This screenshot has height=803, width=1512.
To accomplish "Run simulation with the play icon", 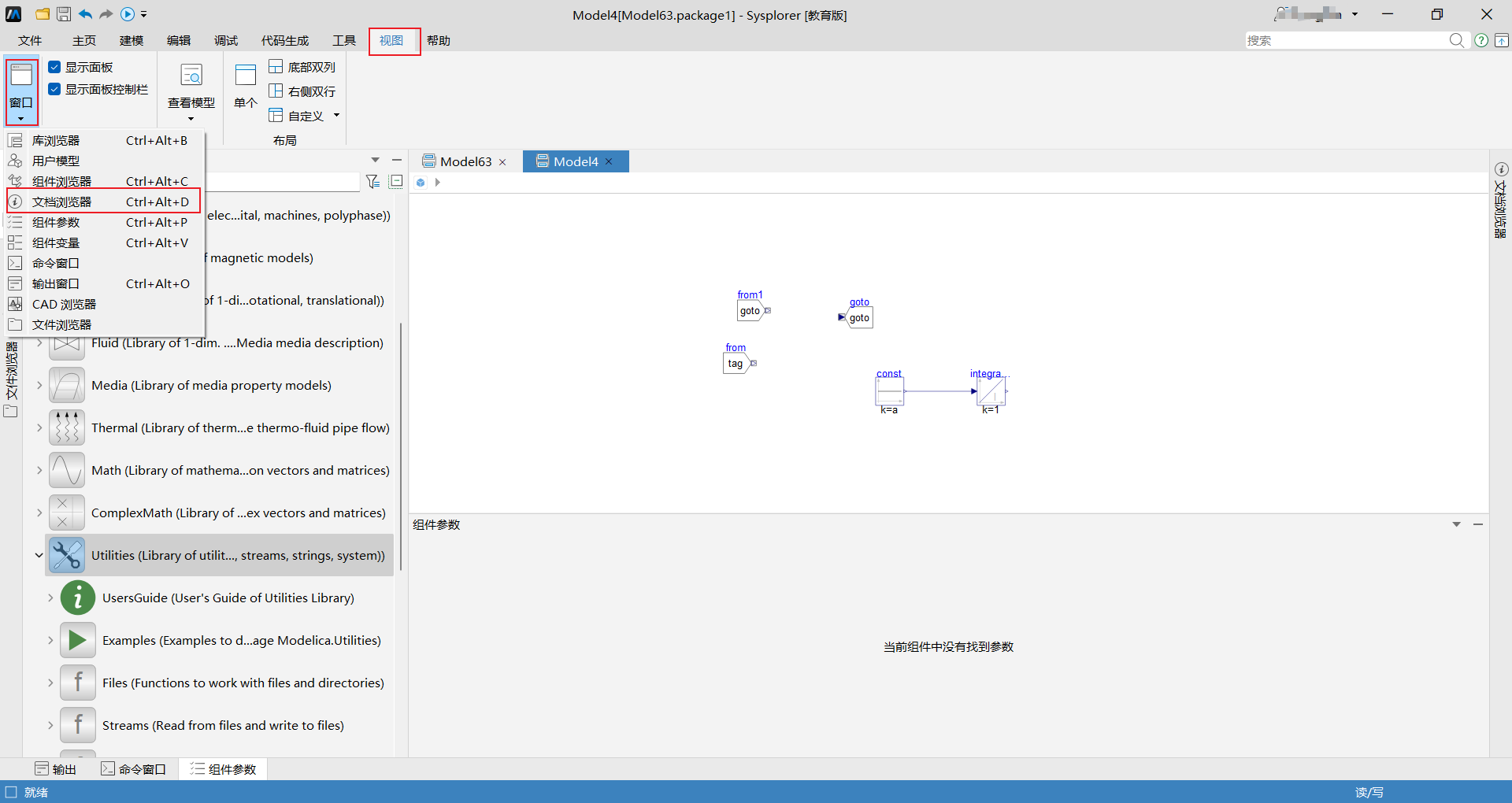I will [127, 14].
